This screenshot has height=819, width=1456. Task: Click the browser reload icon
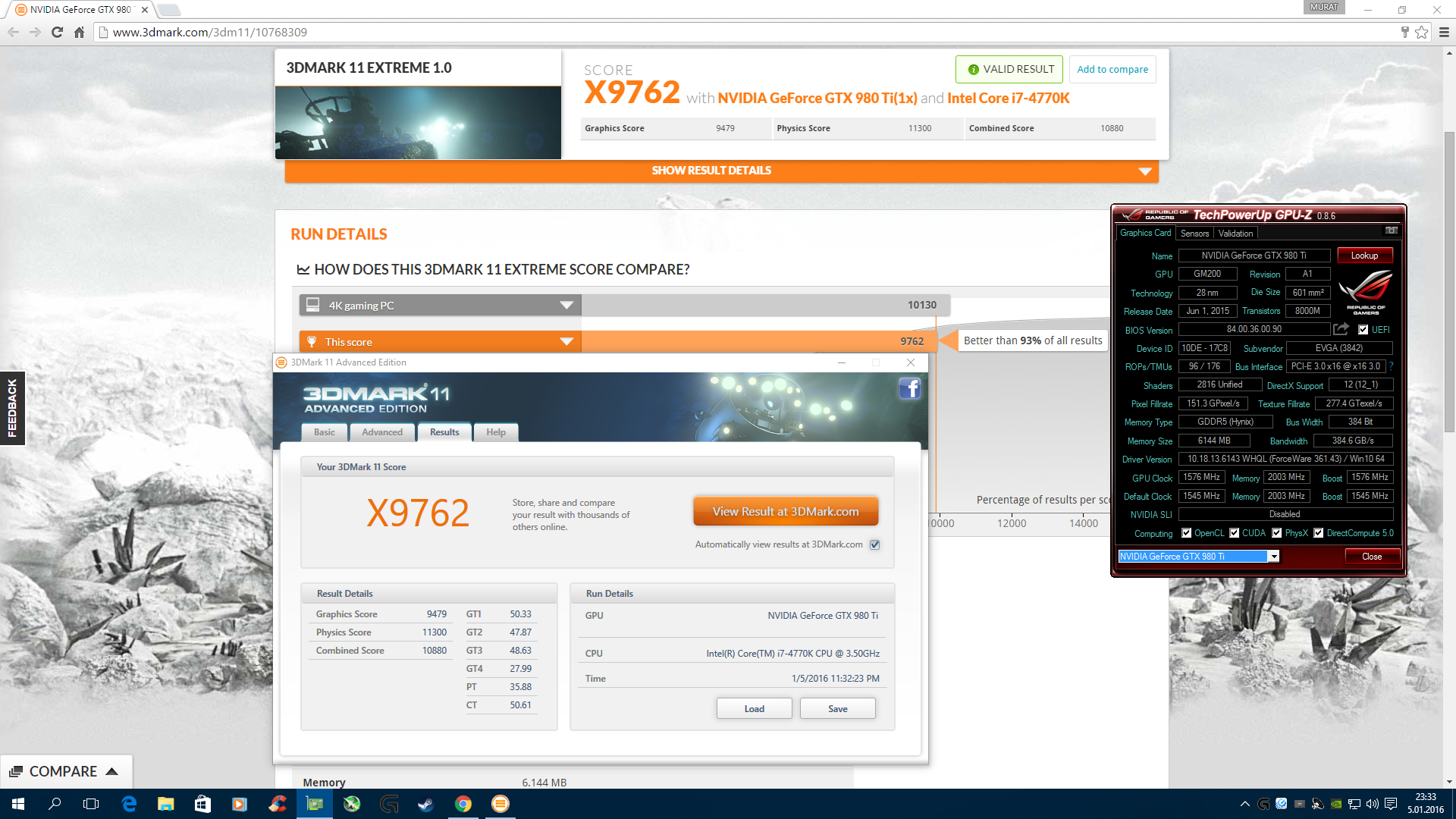(57, 32)
